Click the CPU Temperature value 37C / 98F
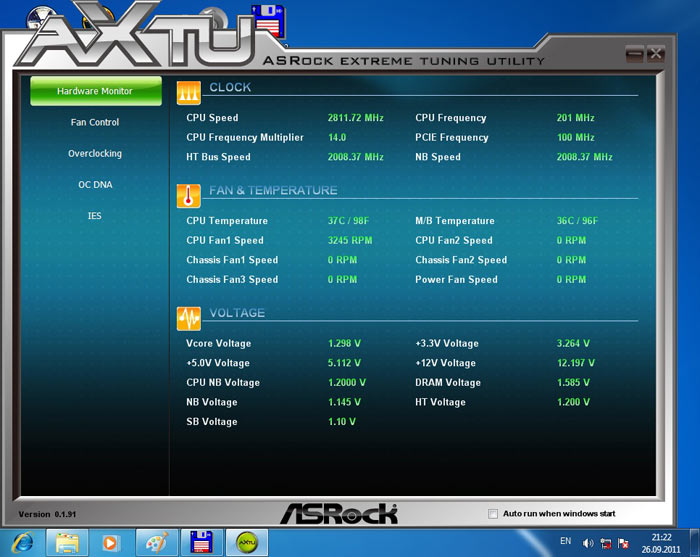Image resolution: width=700 pixels, height=557 pixels. [348, 221]
